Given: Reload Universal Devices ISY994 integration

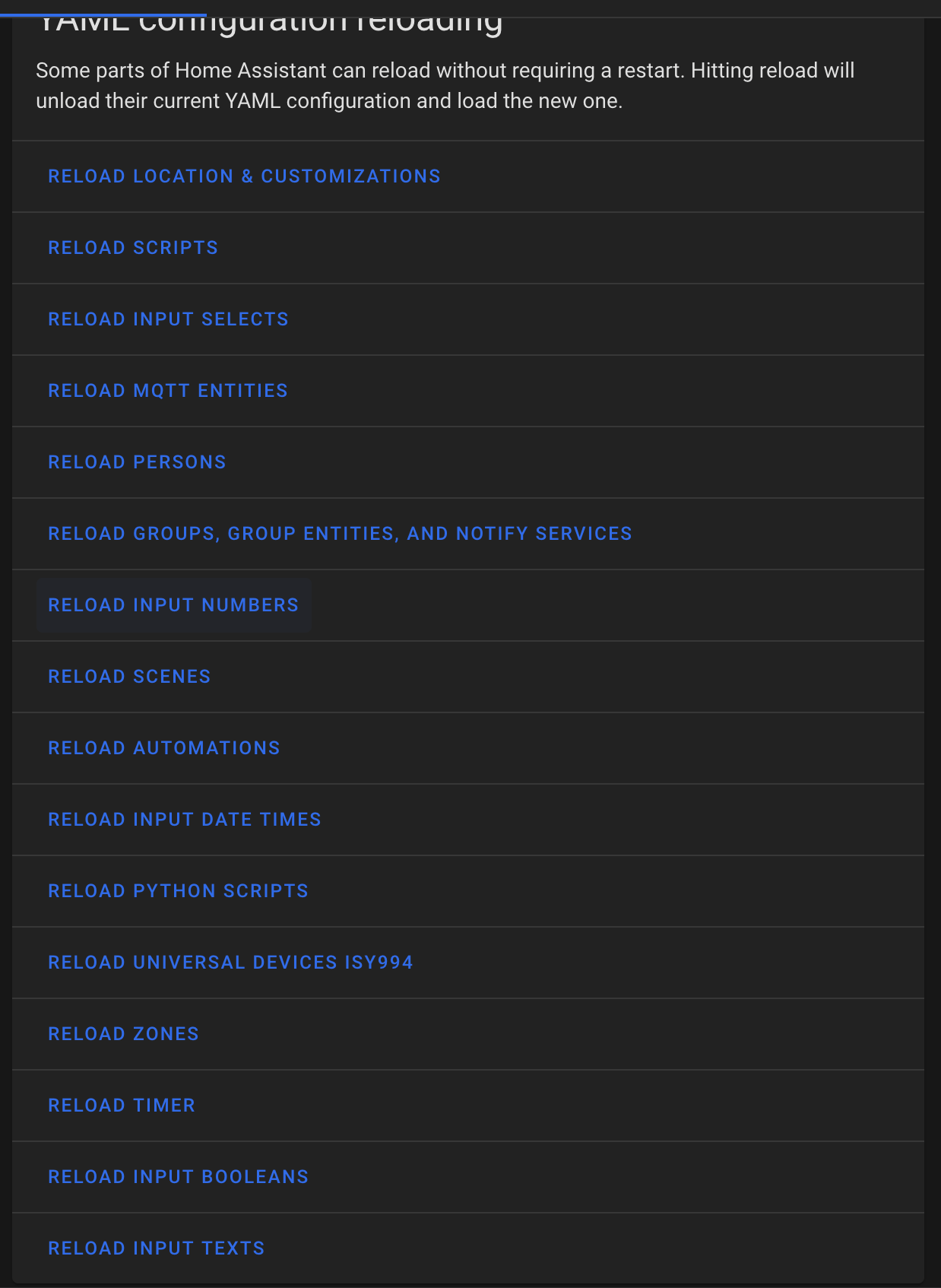Looking at the screenshot, I should point(230,962).
